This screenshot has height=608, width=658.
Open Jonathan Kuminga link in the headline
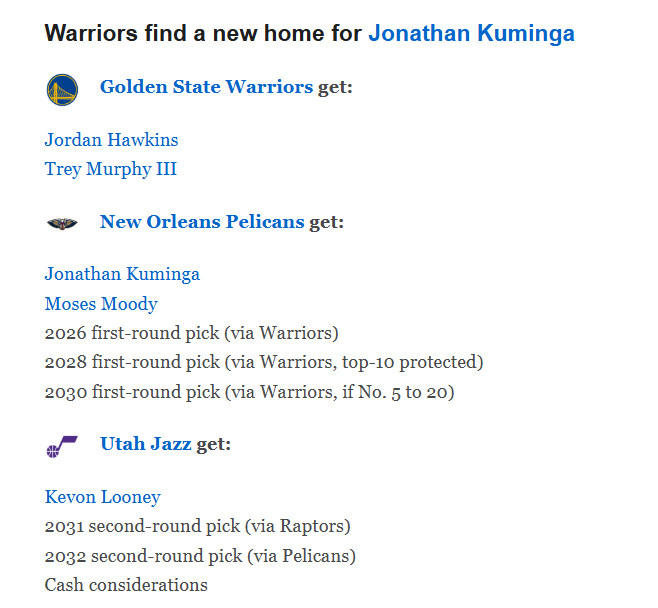[471, 34]
